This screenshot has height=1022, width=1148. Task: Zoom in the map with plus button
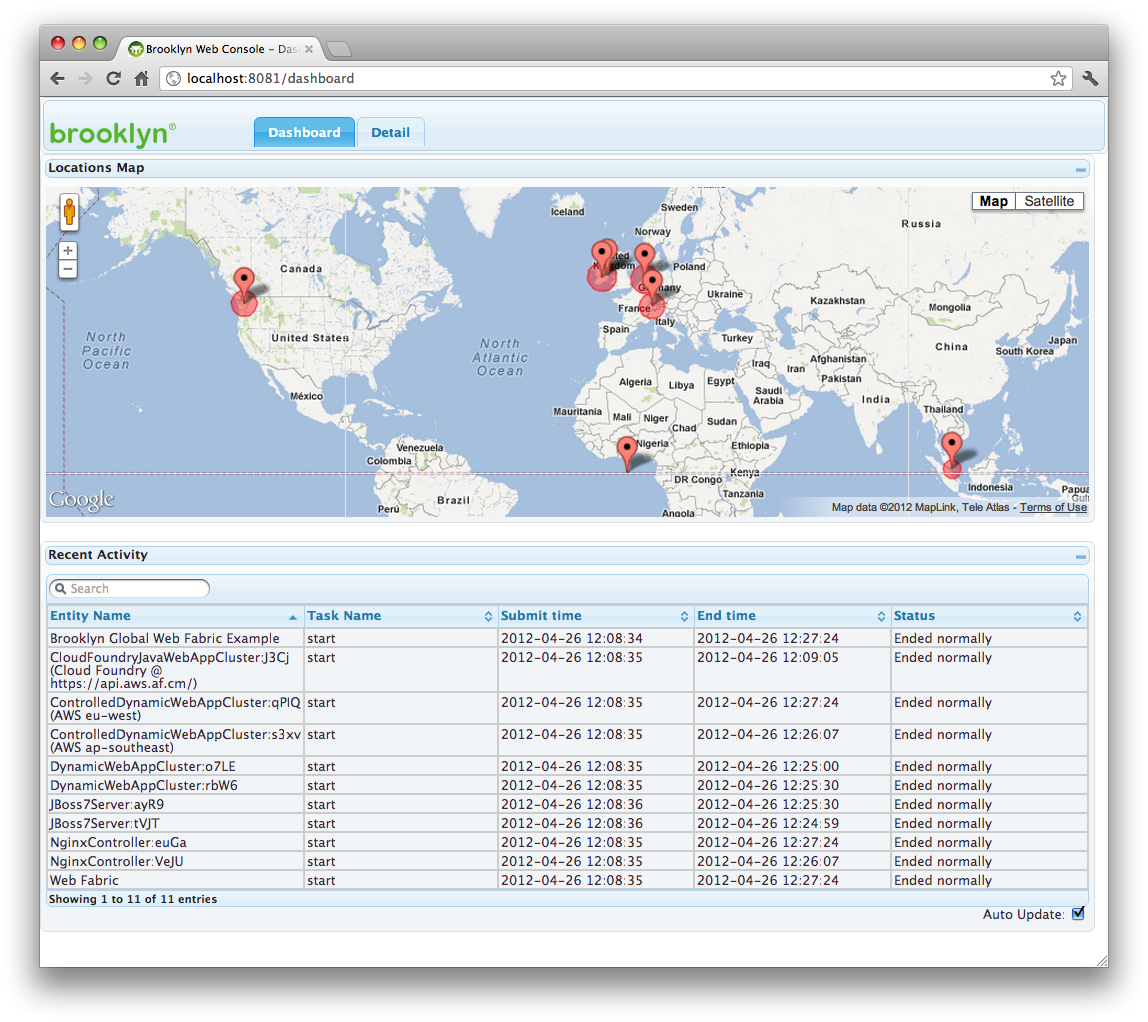tap(68, 251)
